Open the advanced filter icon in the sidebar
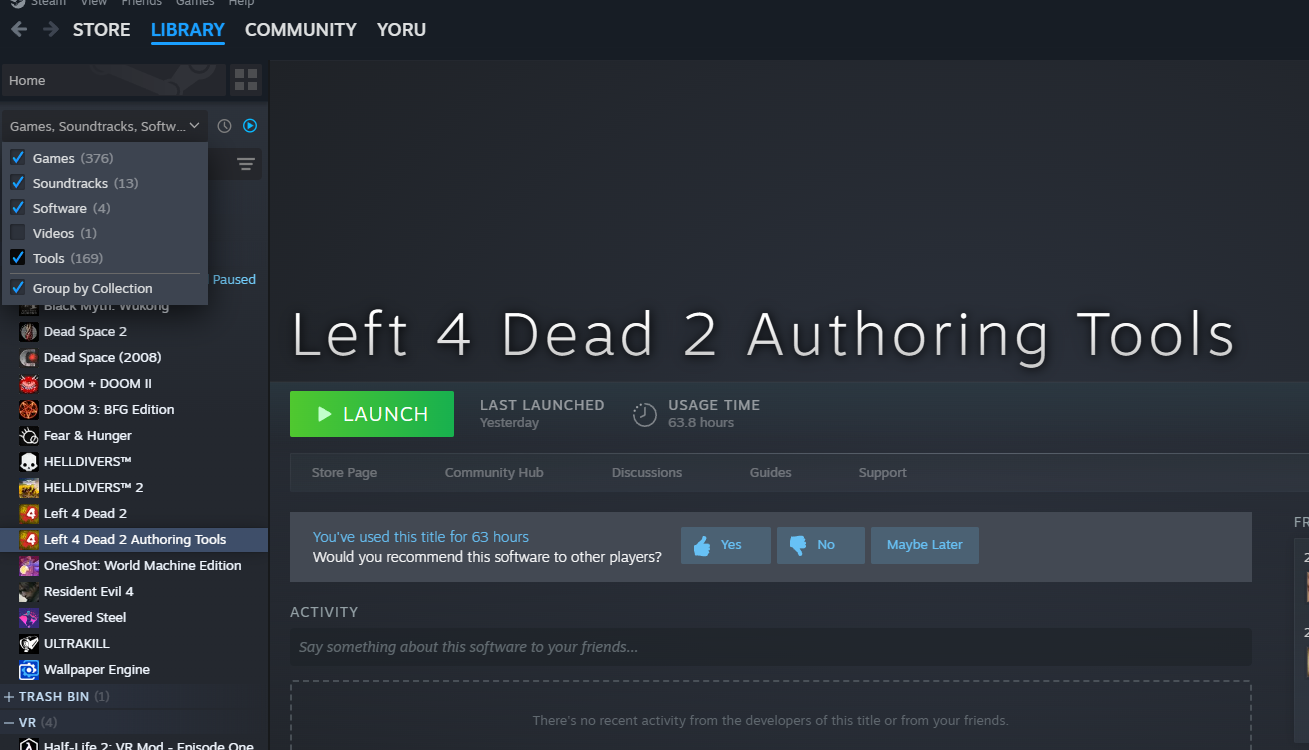 point(246,165)
